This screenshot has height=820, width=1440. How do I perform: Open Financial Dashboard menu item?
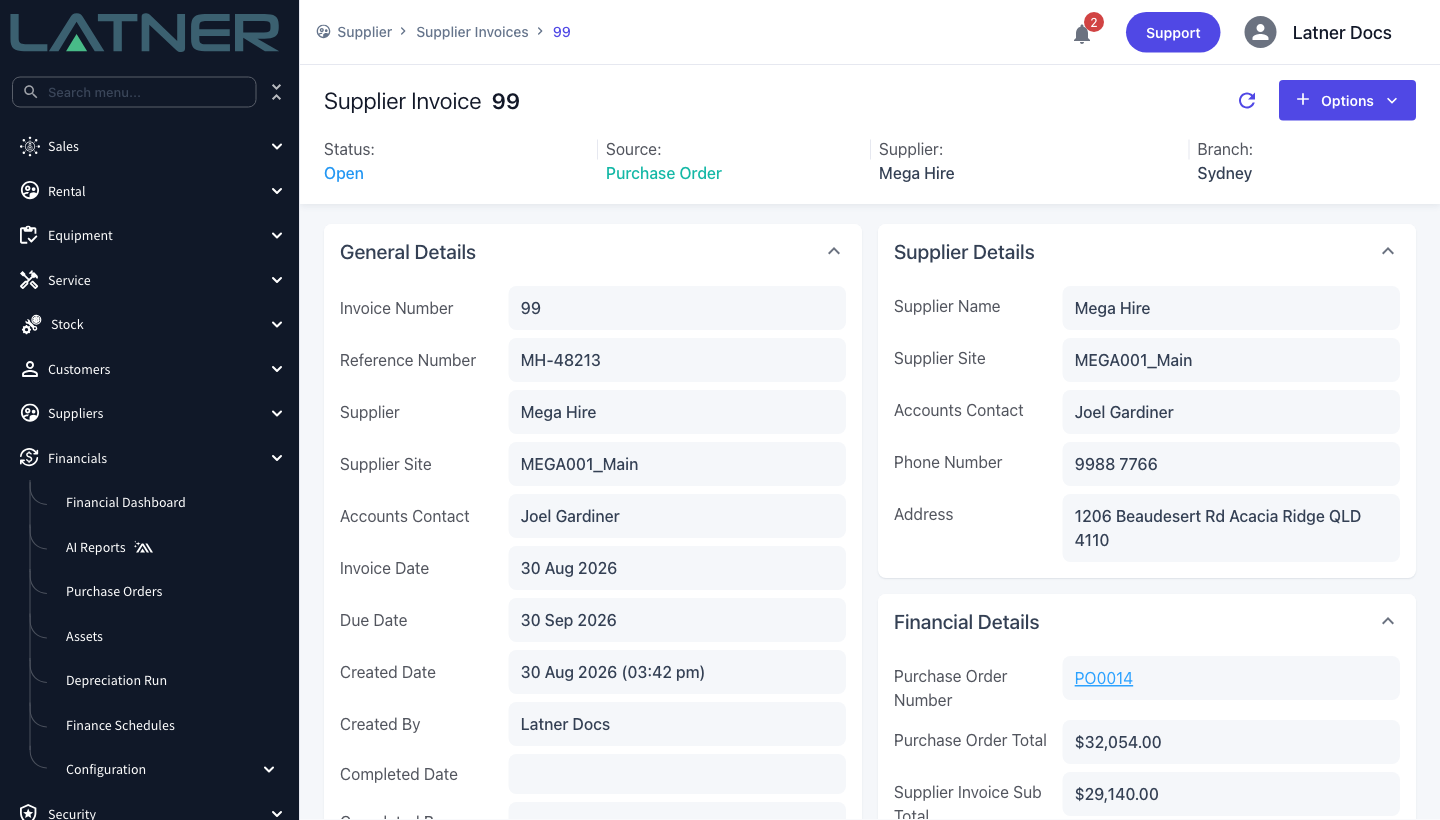coord(126,502)
